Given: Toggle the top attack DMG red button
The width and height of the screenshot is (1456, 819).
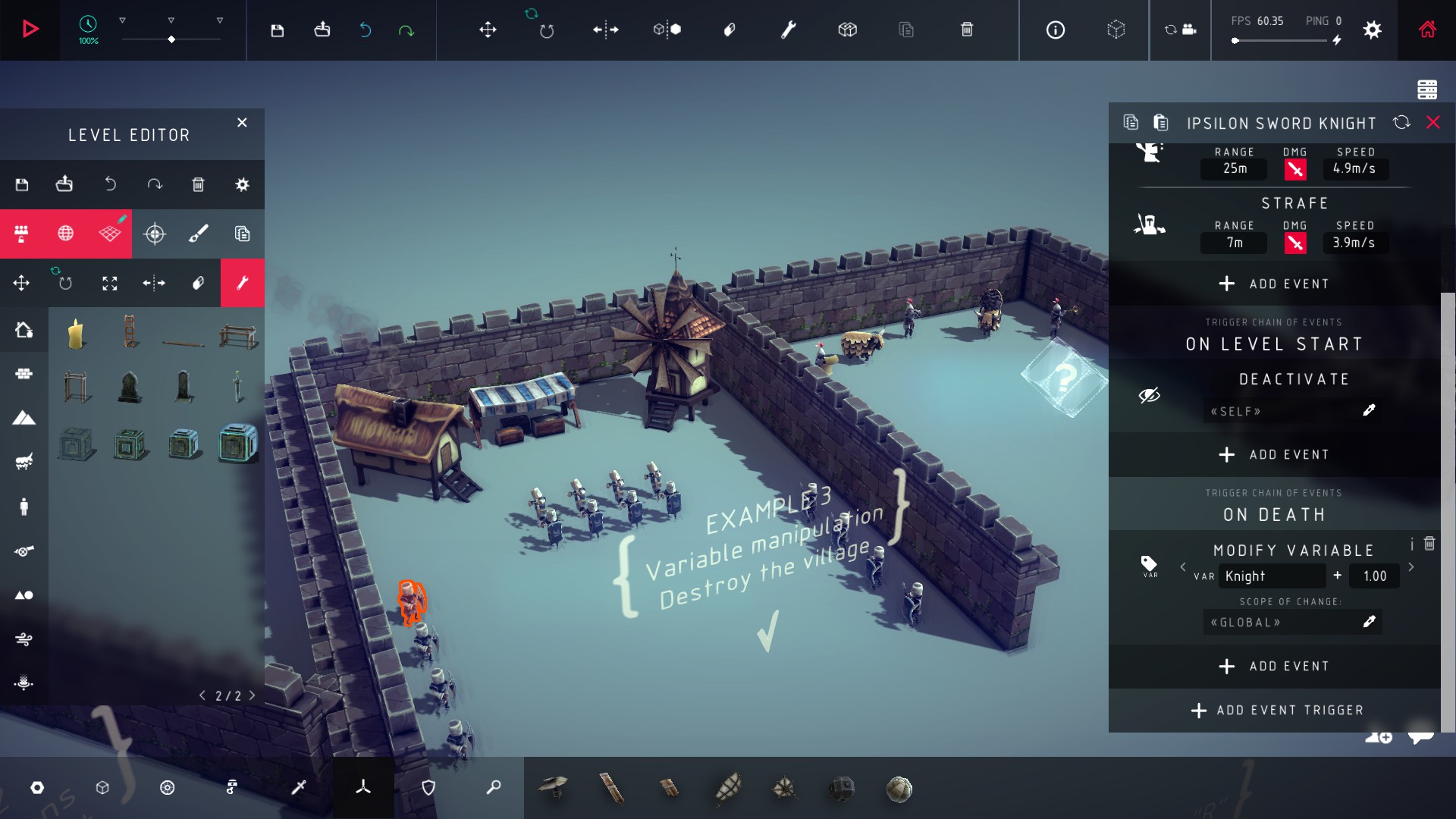Looking at the screenshot, I should click(1294, 170).
